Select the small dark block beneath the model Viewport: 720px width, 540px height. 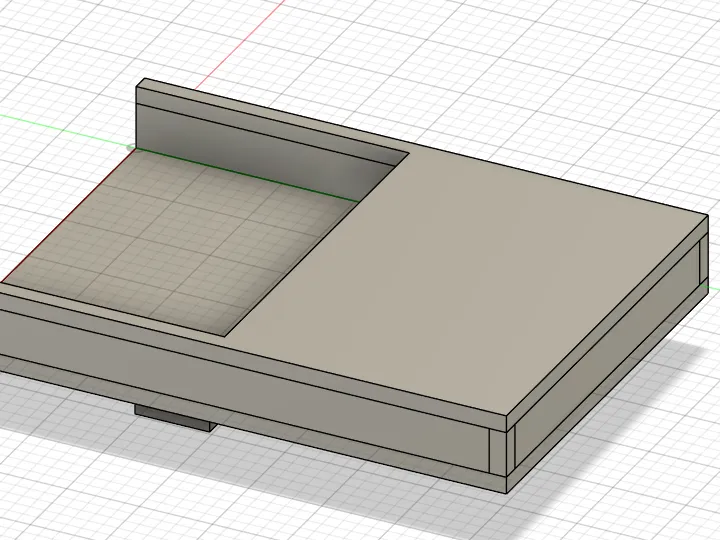(174, 418)
